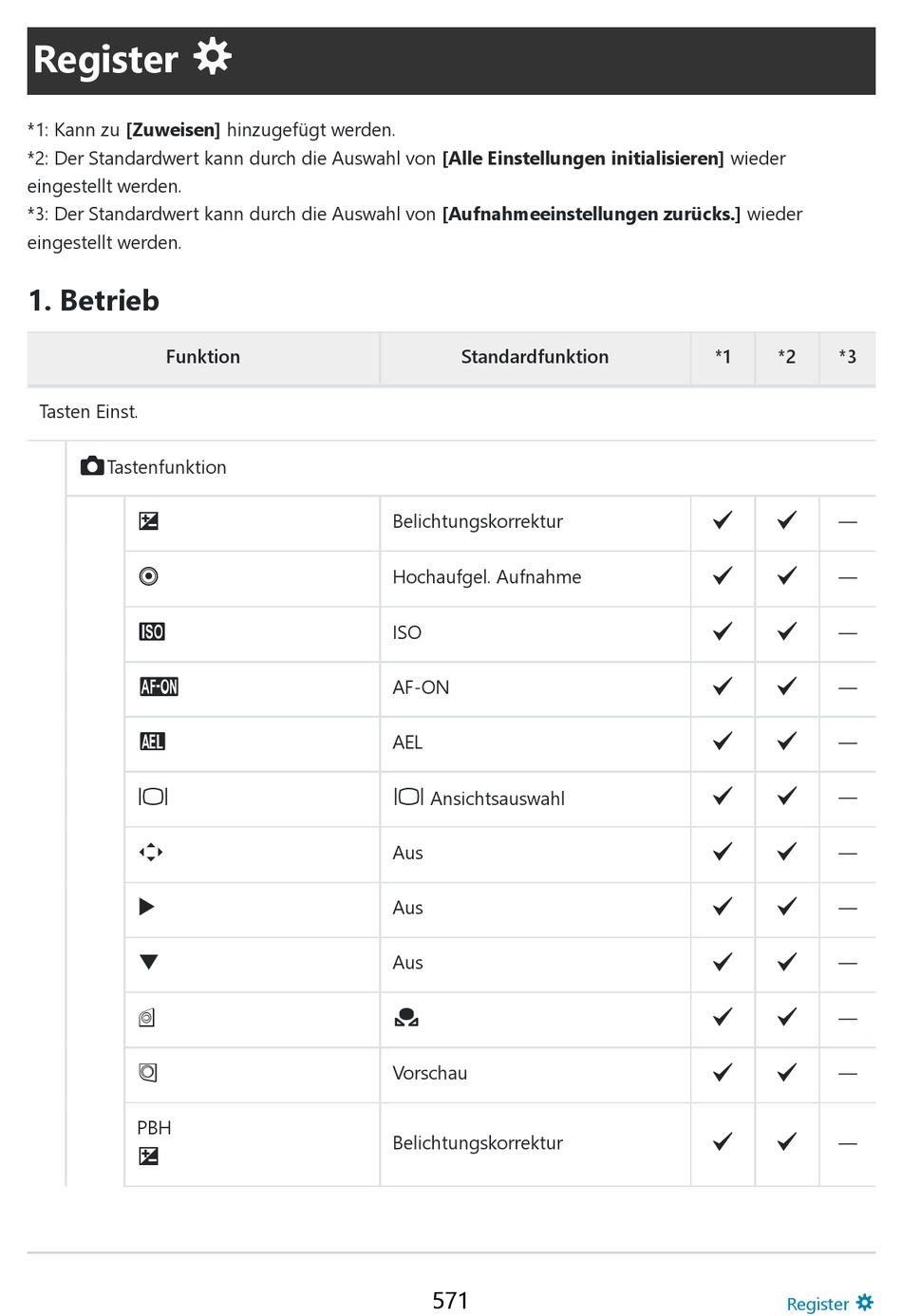Open the Register link at page bottom
This screenshot has height=1316, width=902.
click(829, 1304)
